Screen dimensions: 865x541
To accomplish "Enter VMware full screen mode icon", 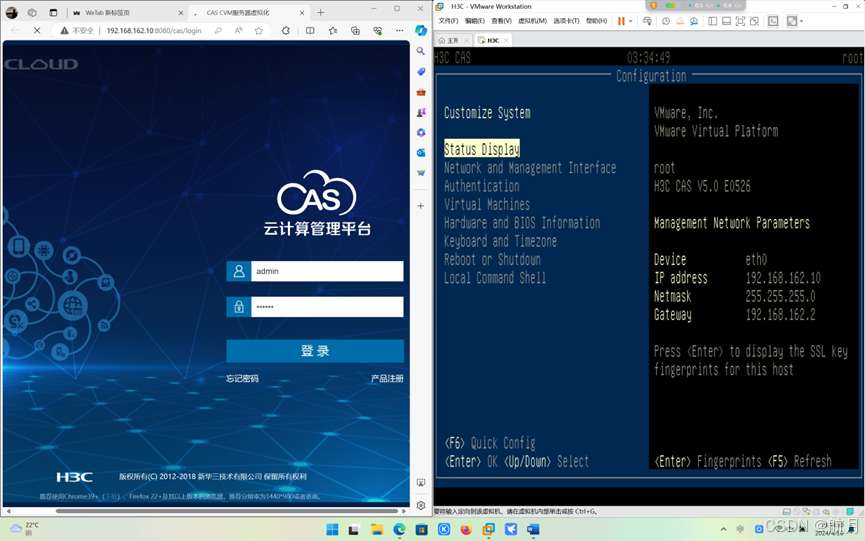I will click(740, 21).
